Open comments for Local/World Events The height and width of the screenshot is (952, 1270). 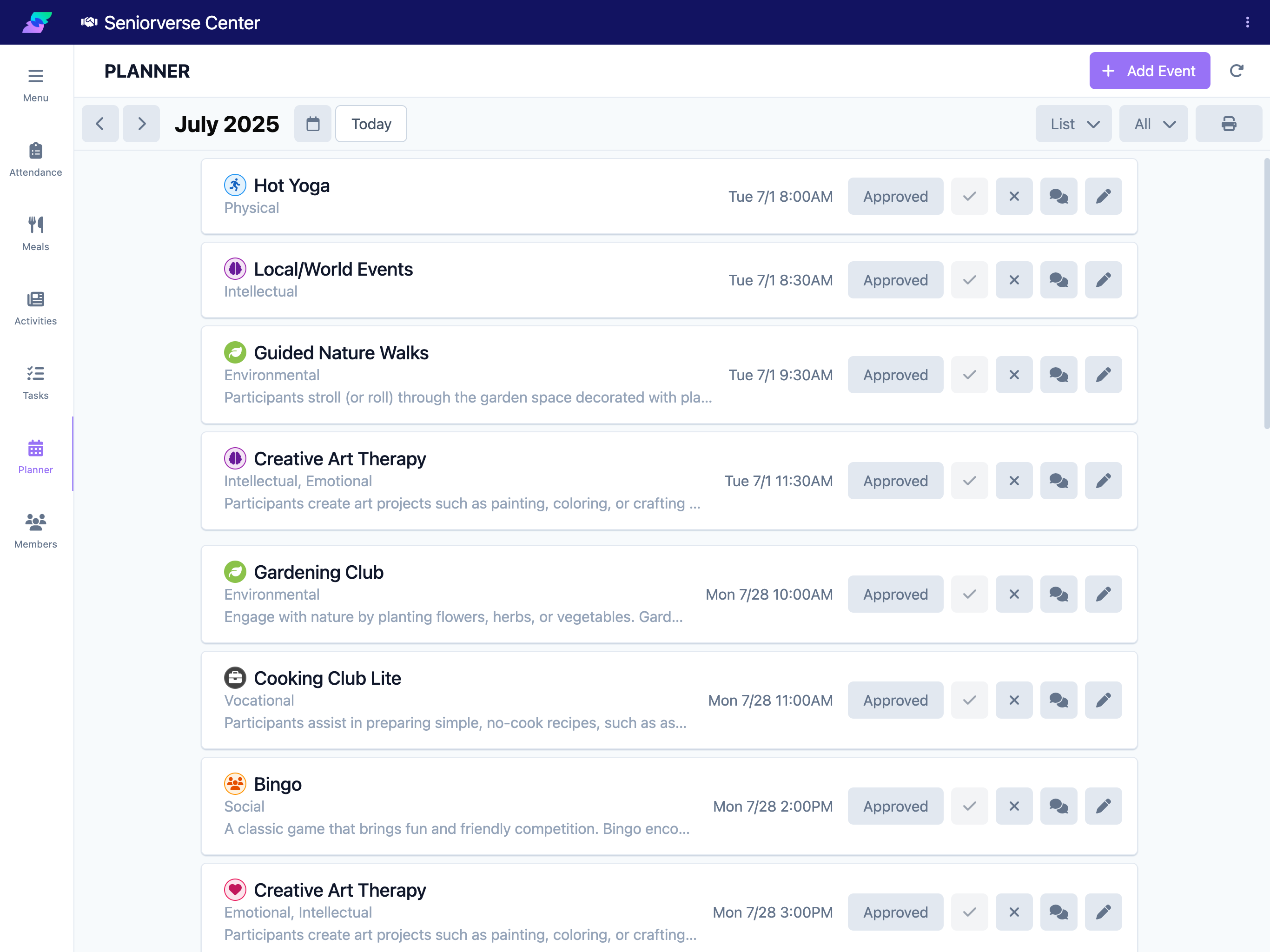(x=1058, y=280)
